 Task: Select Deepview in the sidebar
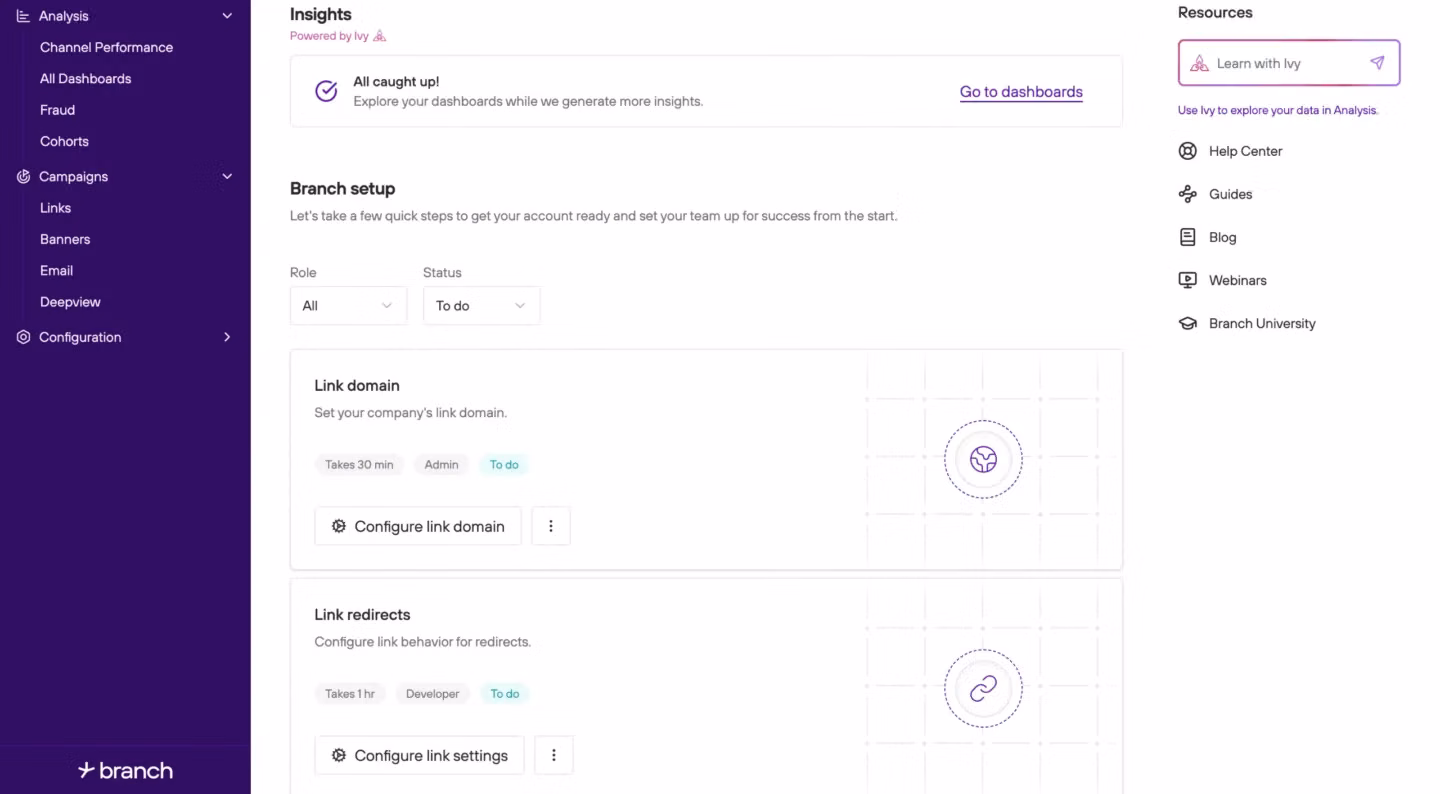[x=70, y=302]
